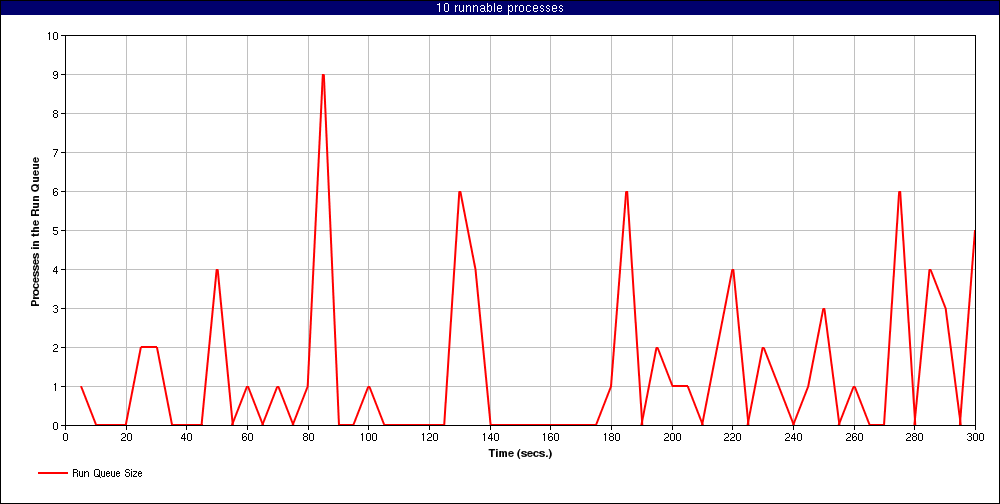This screenshot has width=1000, height=504.
Task: Click the line's final point at 300 seconds
Action: tap(975, 230)
